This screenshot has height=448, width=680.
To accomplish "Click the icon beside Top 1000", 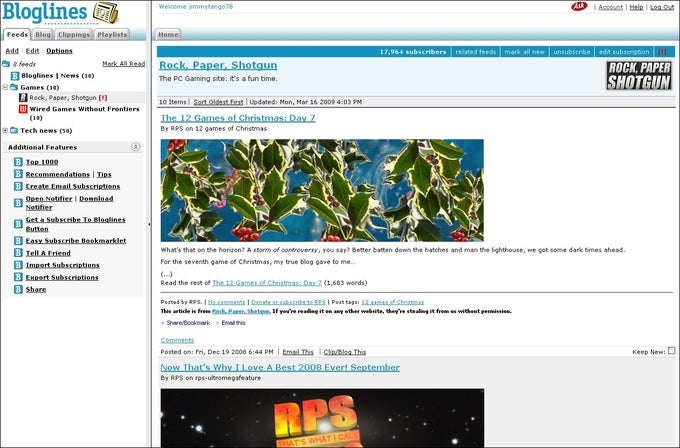I will coord(18,162).
